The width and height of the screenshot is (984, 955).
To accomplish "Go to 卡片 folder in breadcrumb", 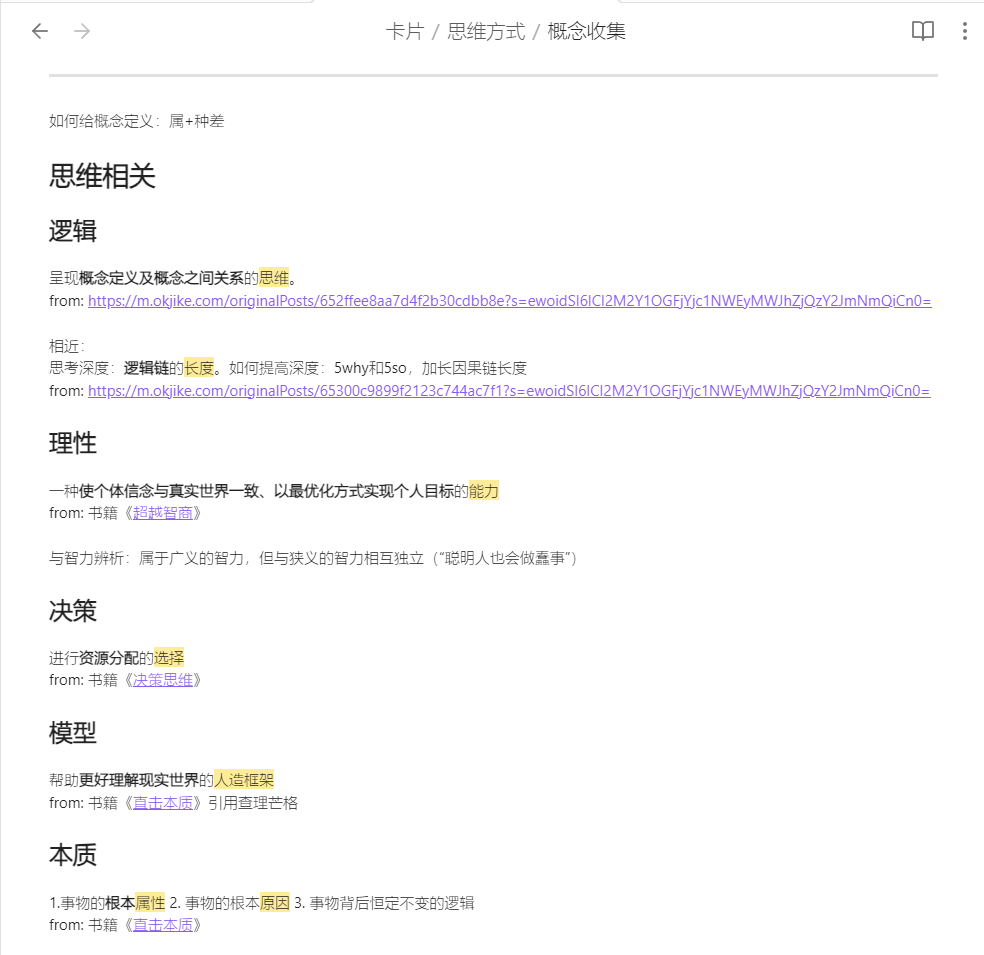I will click(x=404, y=31).
